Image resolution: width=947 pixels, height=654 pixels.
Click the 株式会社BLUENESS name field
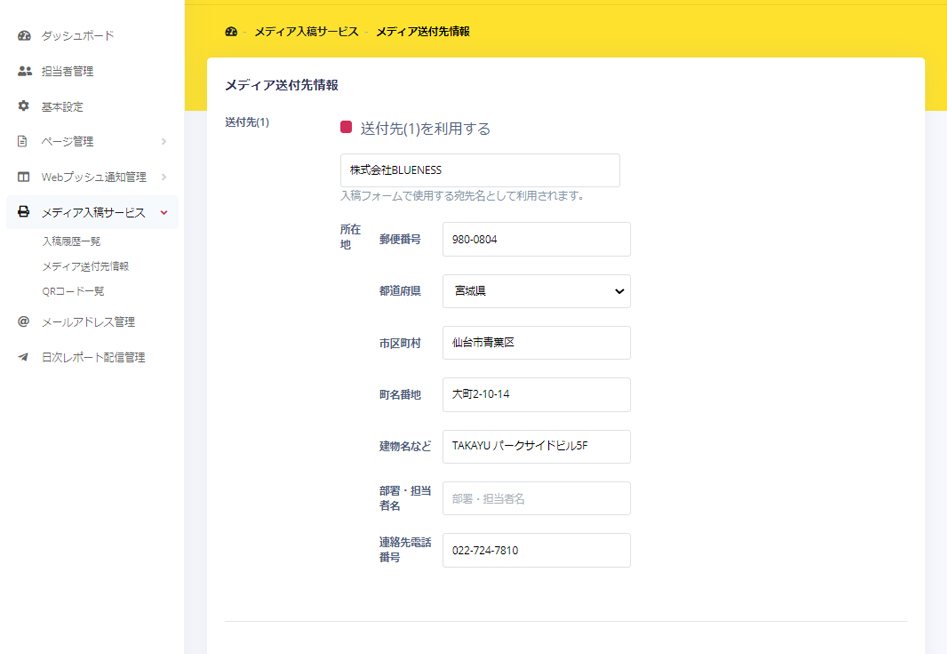point(480,170)
